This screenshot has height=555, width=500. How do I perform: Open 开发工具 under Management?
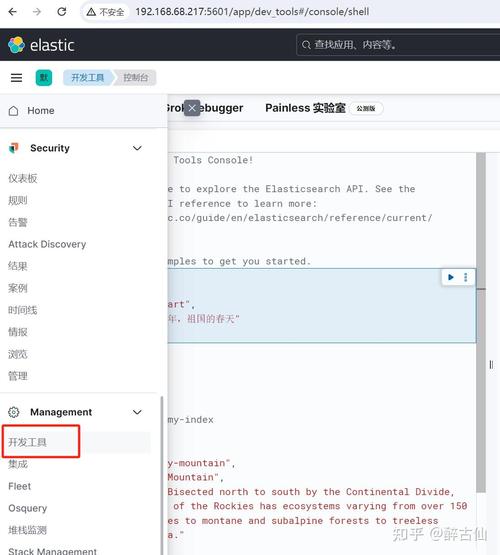pos(27,442)
